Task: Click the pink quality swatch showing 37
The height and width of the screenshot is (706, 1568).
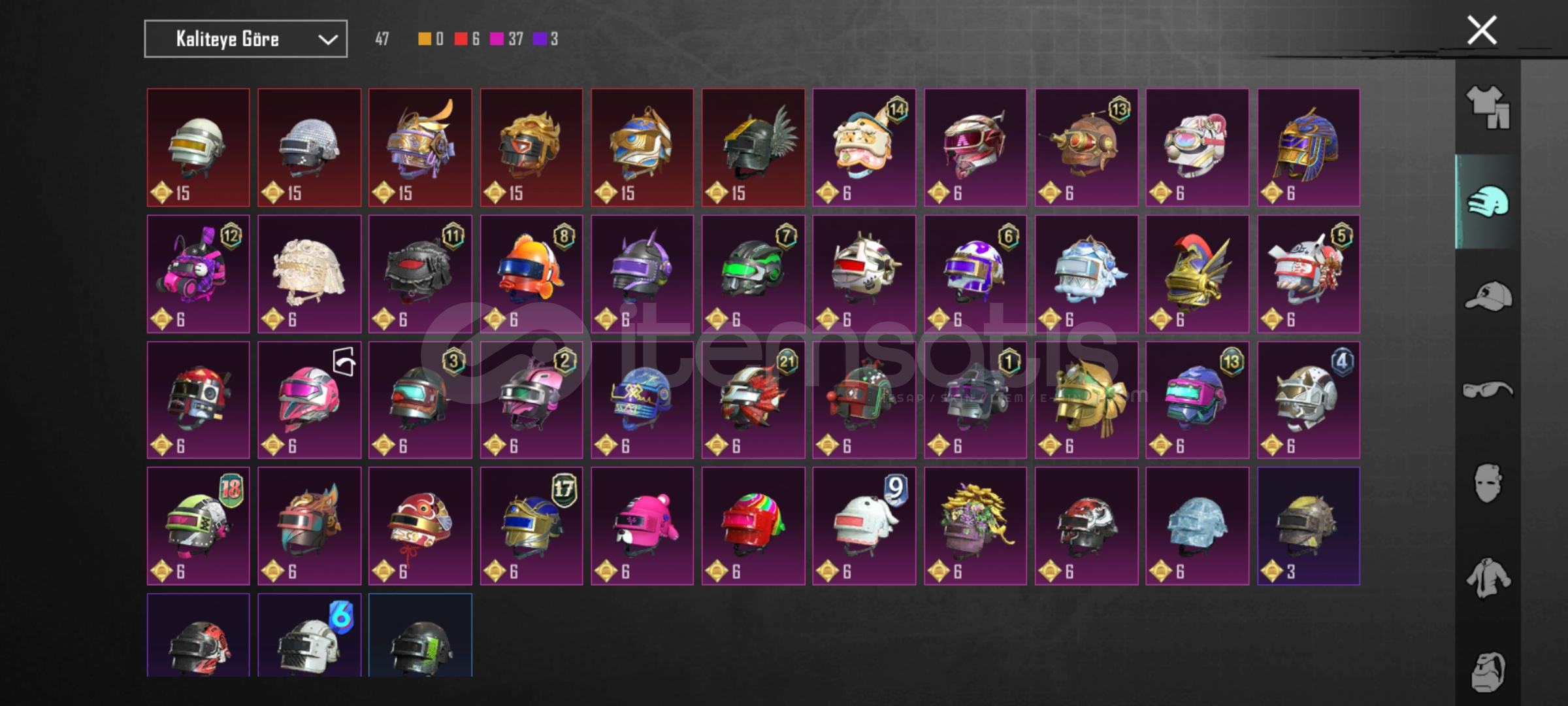Action: 497,39
